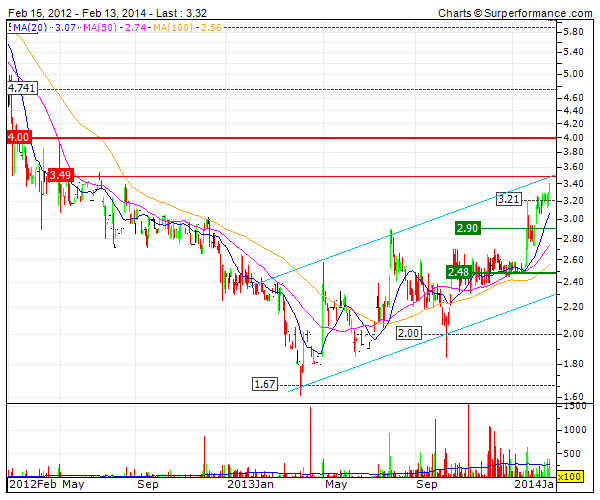Click the 1.67 low price label
Screen dimensions: 600x500
coord(266,384)
